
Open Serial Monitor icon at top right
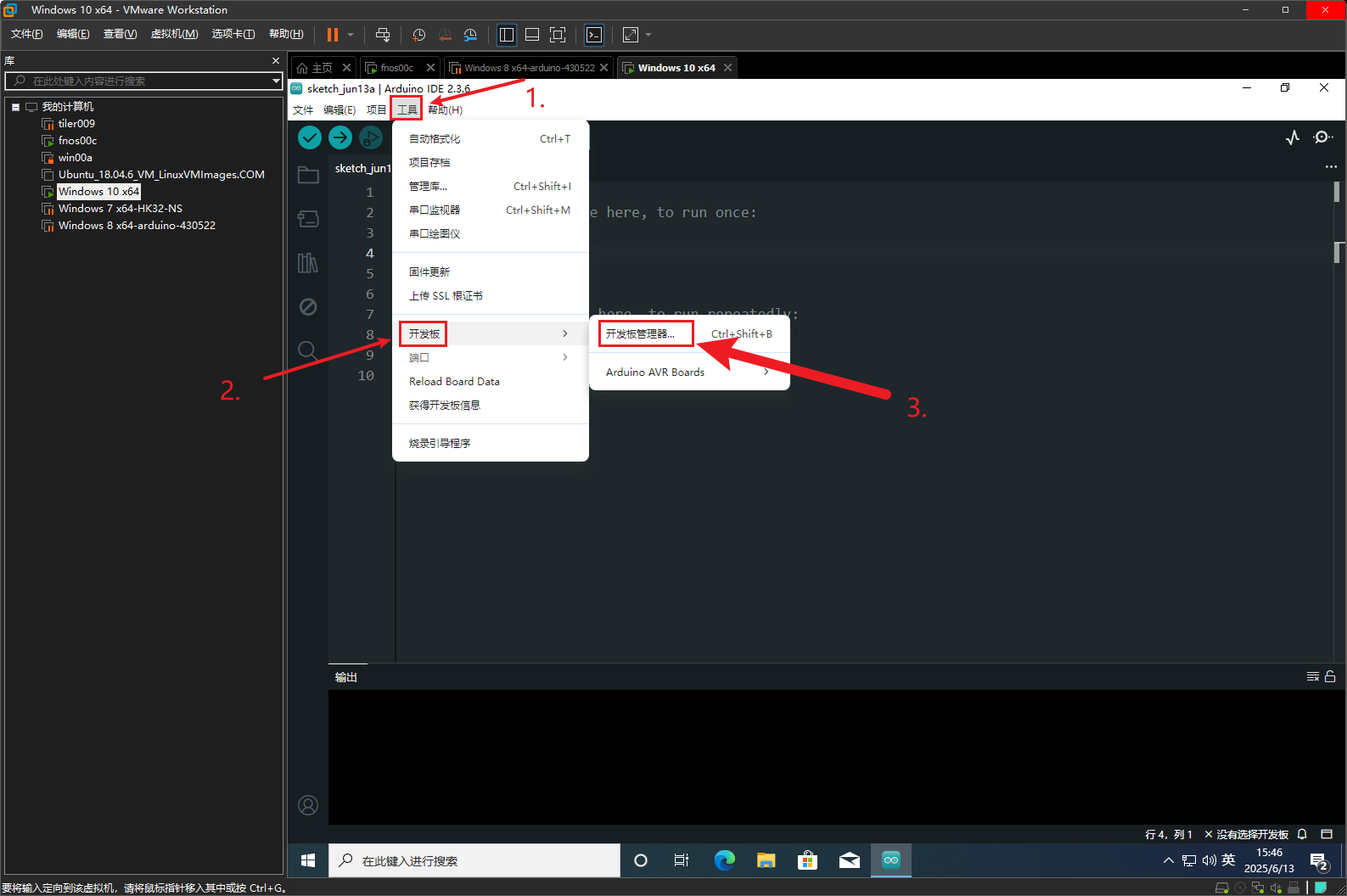click(x=1322, y=137)
